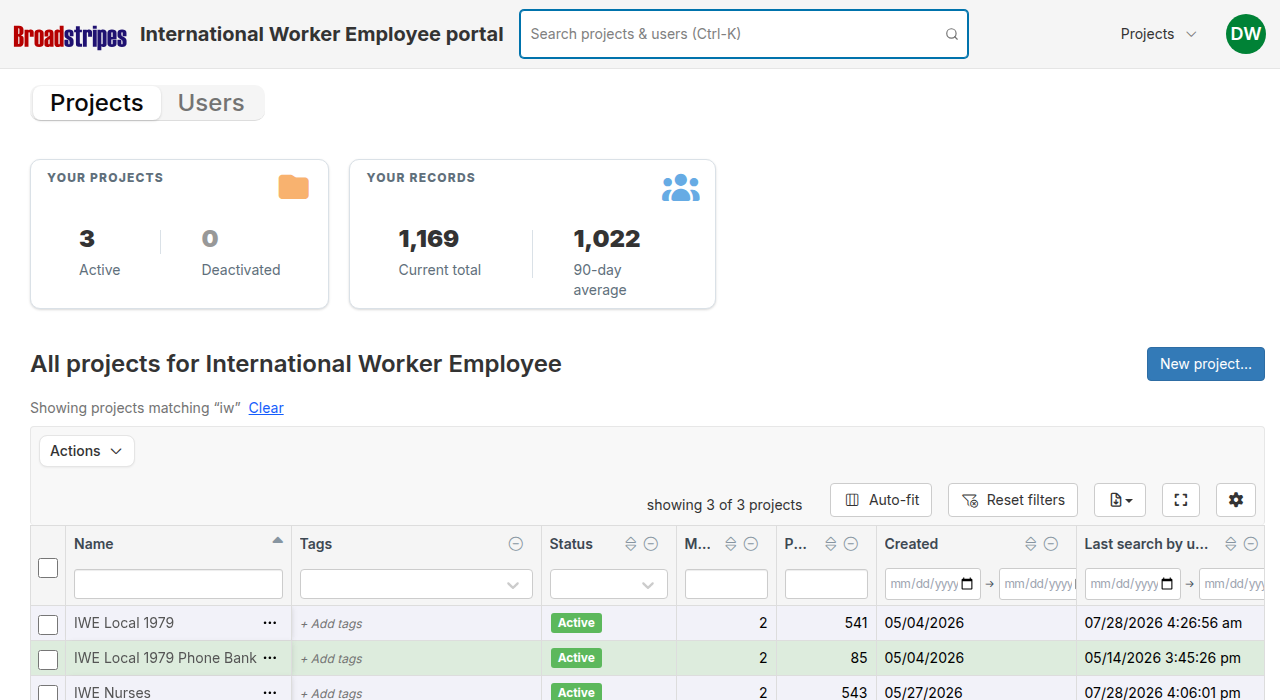Click sort arrows on P... column
Screen dimensions: 1280x700
tap(831, 544)
